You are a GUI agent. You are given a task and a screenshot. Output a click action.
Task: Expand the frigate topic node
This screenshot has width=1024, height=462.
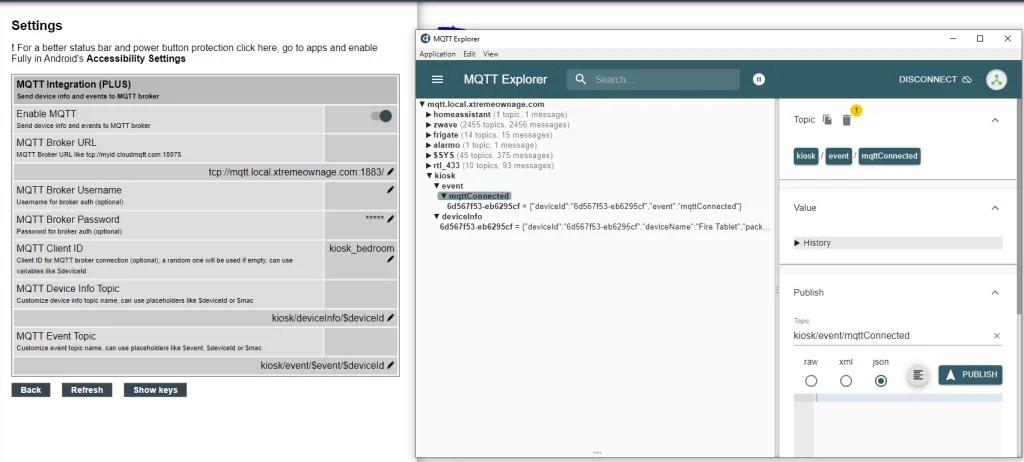coord(429,135)
